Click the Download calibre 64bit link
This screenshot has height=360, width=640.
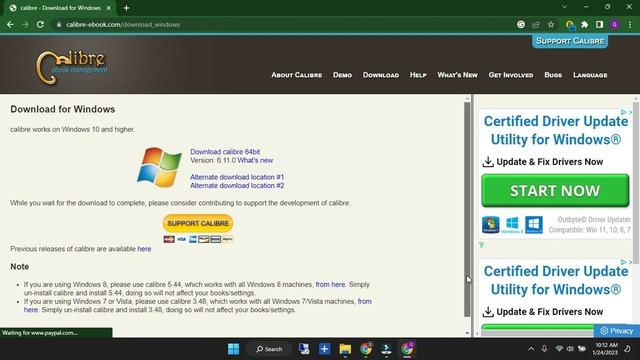(225, 152)
